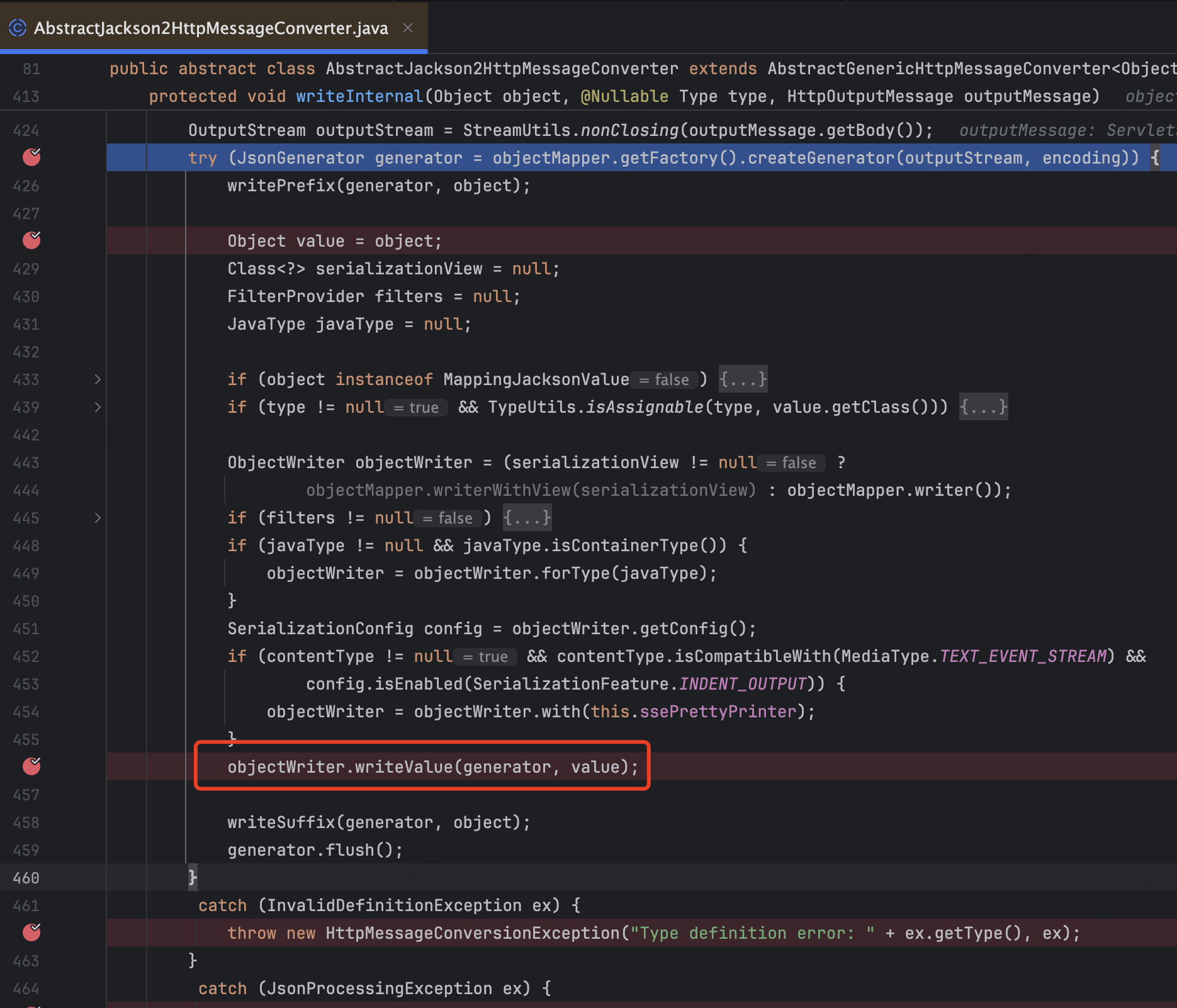Viewport: 1177px width, 1008px height.
Task: Expand folded block at line 433
Action: coord(98,379)
